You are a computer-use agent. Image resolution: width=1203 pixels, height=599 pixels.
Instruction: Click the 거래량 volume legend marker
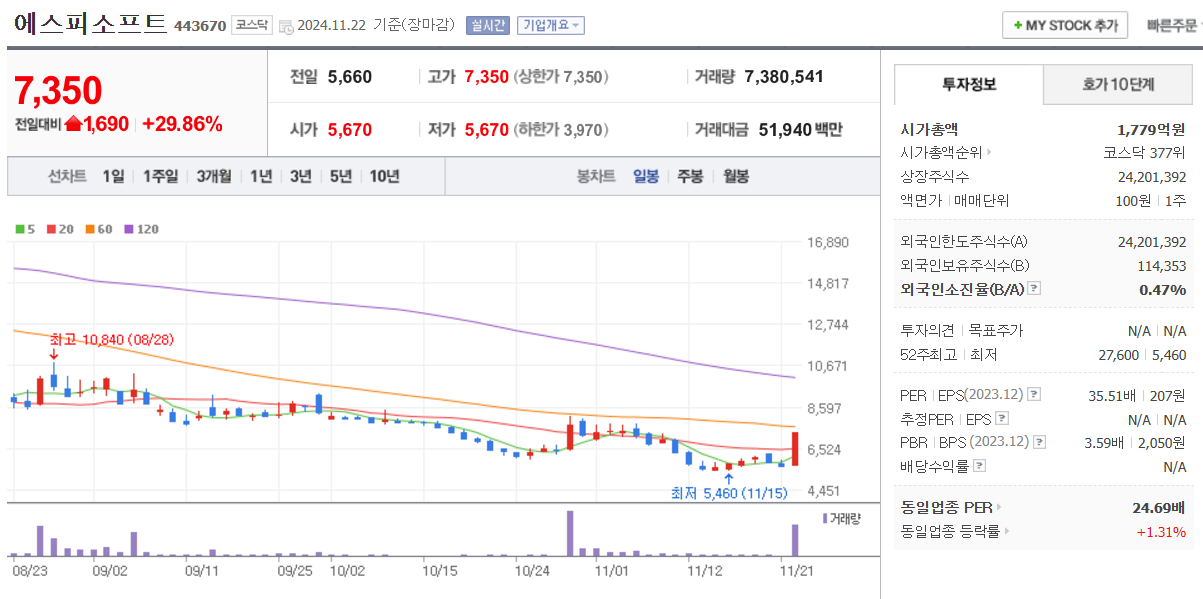click(x=825, y=518)
